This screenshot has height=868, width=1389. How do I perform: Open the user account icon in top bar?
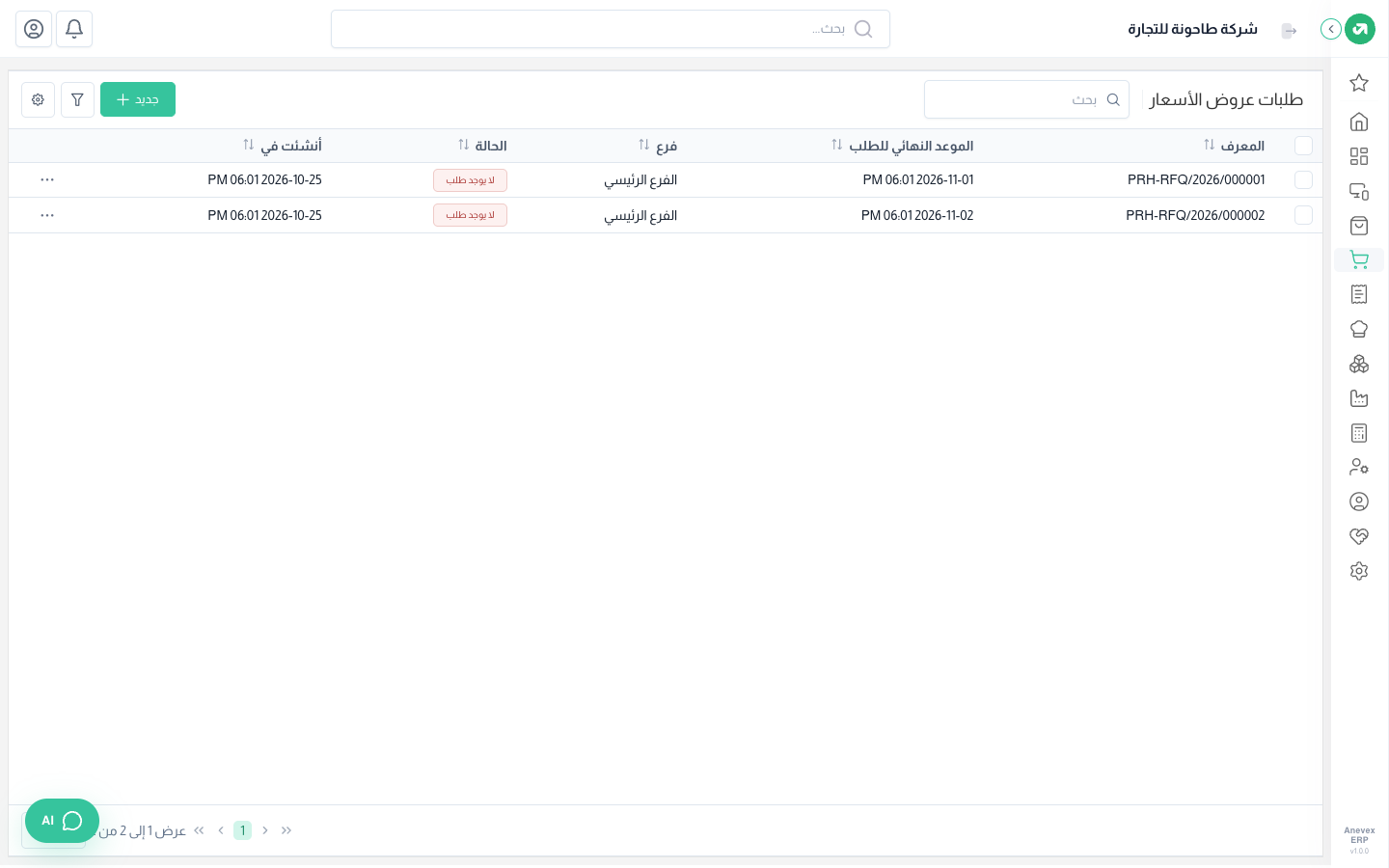coord(34,29)
